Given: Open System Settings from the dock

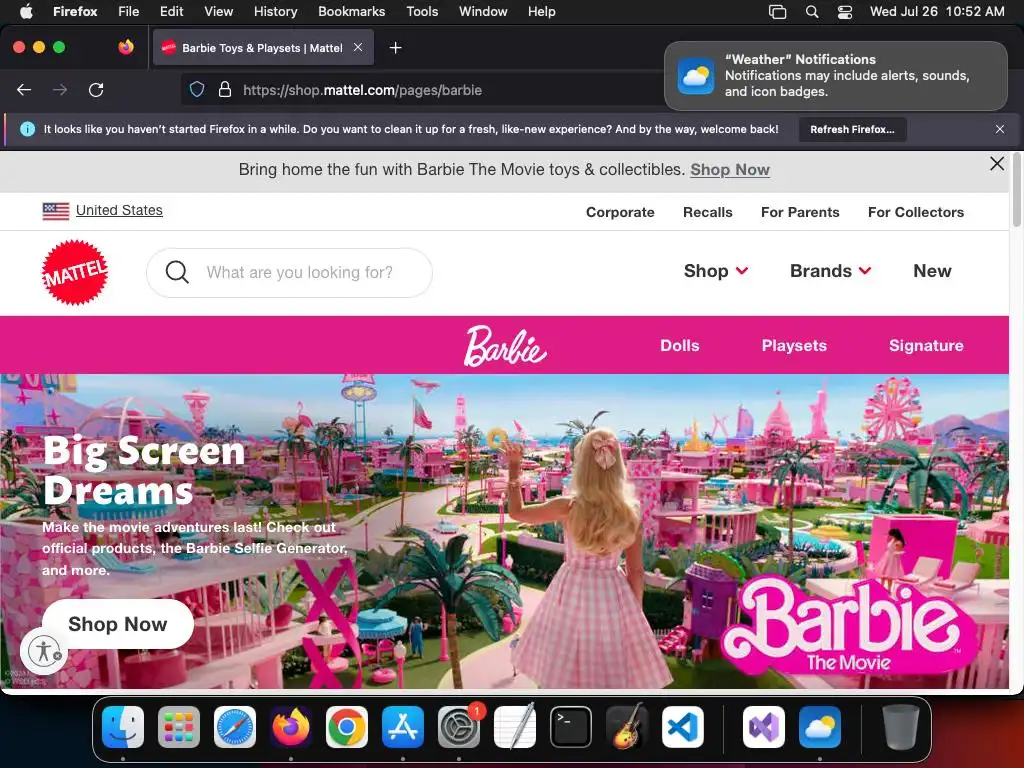Looking at the screenshot, I should coord(459,727).
